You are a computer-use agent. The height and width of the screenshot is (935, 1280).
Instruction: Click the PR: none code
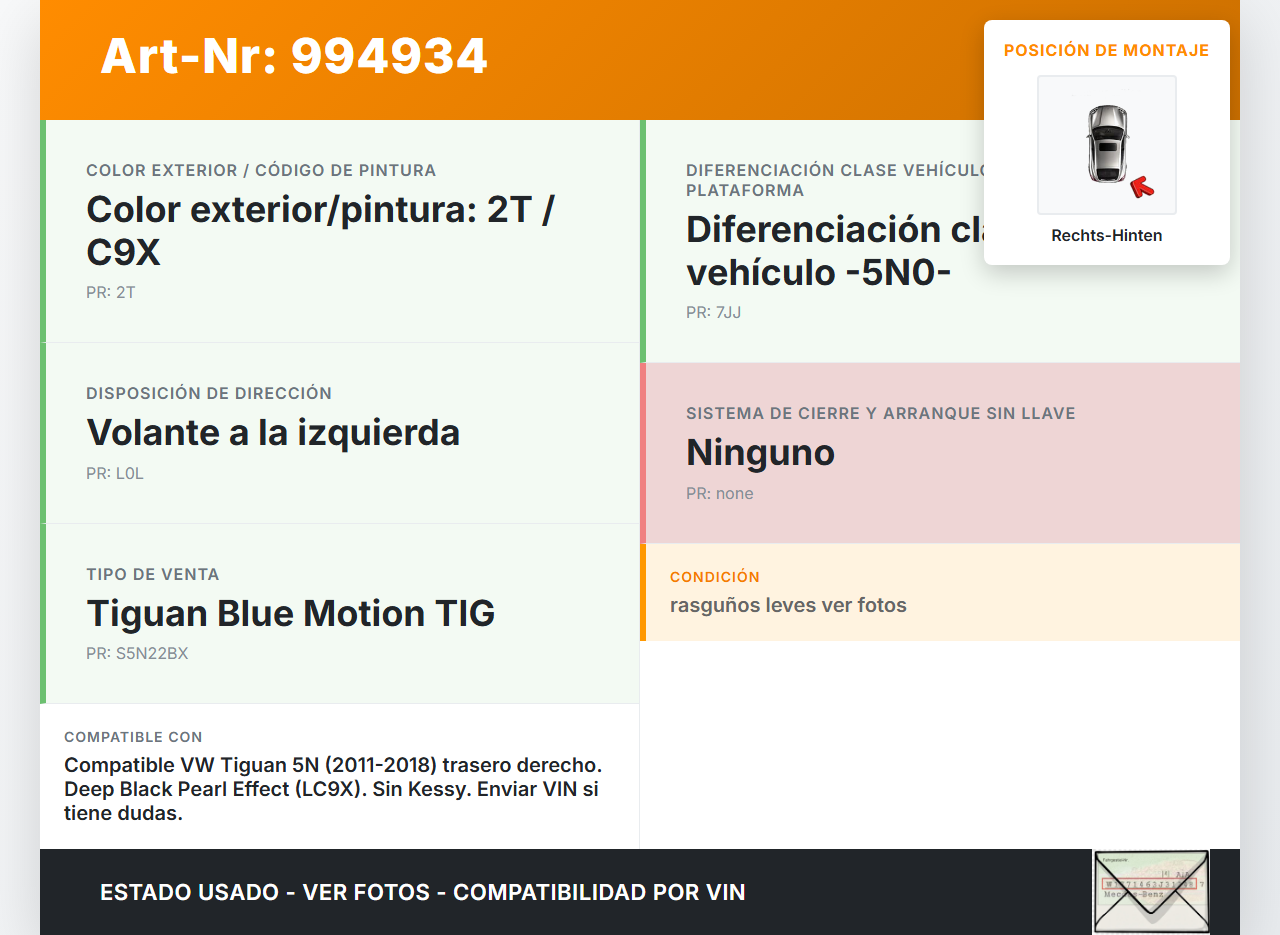720,494
